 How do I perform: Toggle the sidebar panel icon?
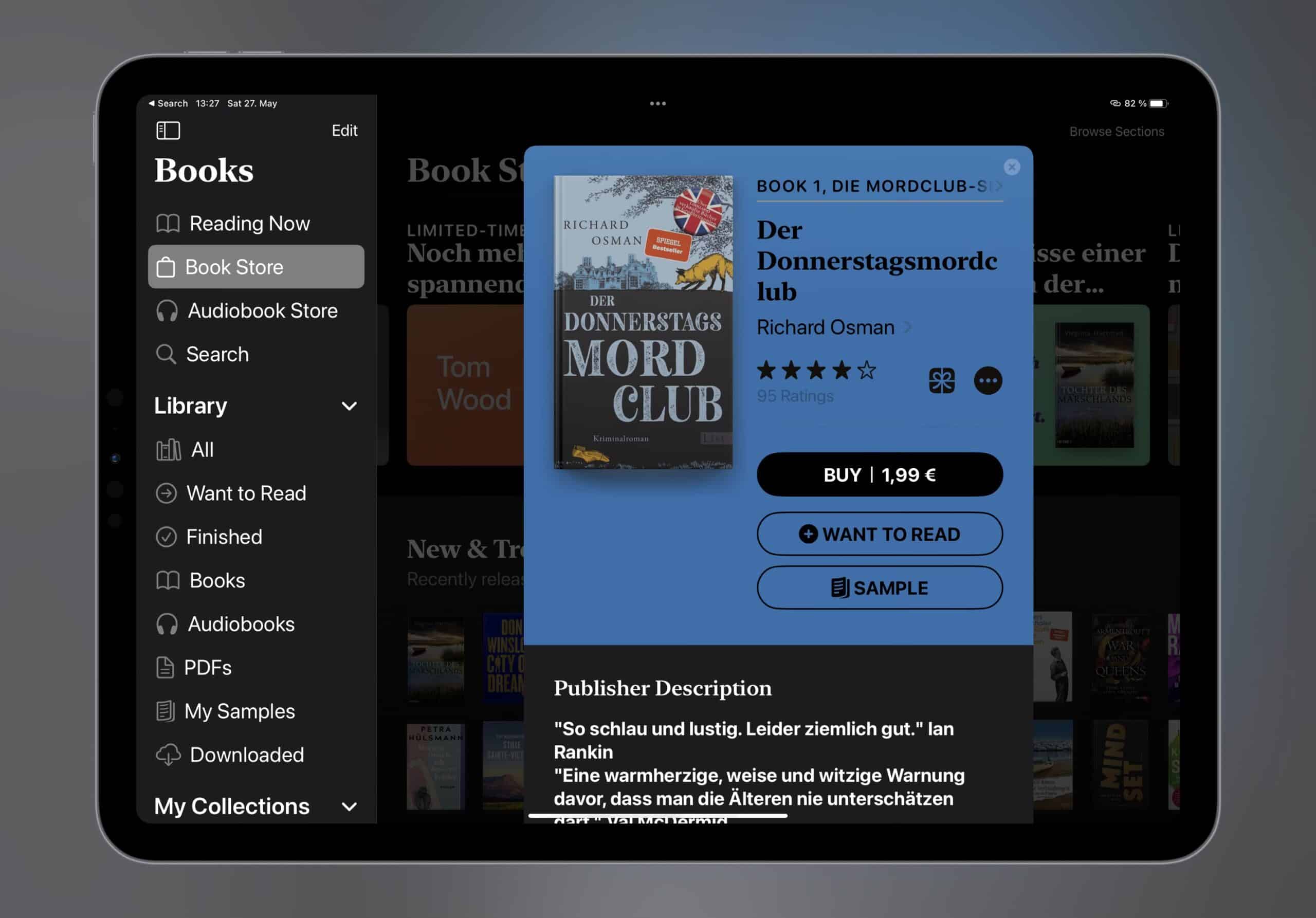pos(168,131)
